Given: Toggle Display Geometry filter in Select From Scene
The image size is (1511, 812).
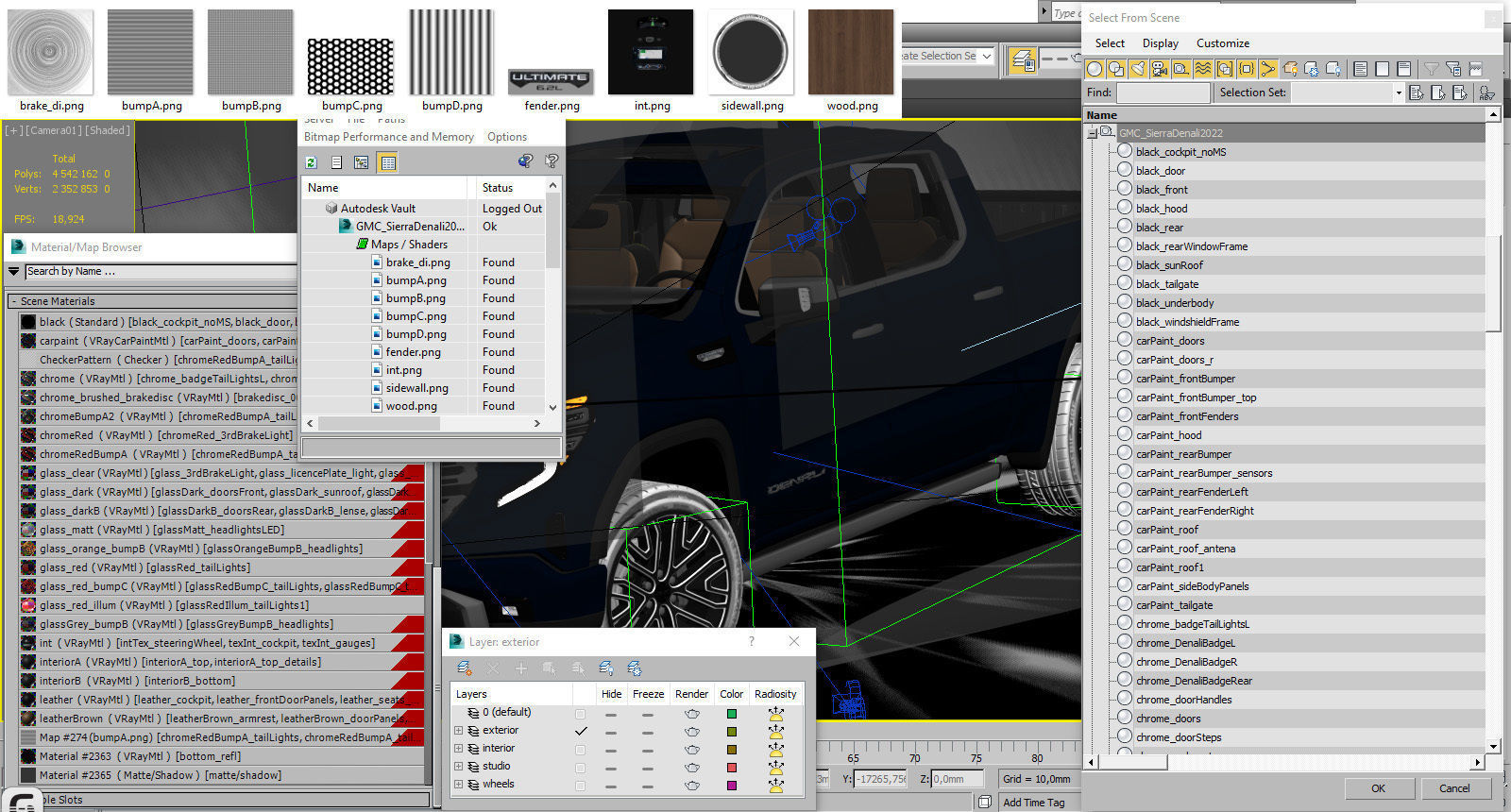Looking at the screenshot, I should pos(1095,68).
